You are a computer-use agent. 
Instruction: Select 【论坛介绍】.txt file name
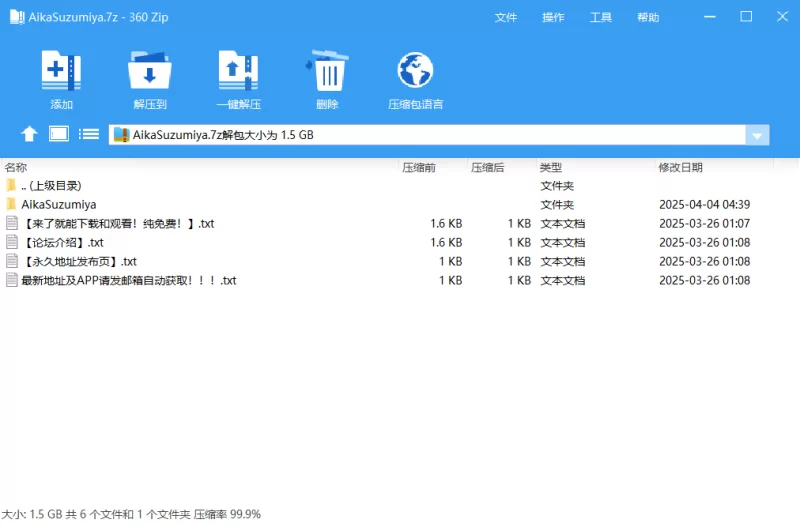62,242
